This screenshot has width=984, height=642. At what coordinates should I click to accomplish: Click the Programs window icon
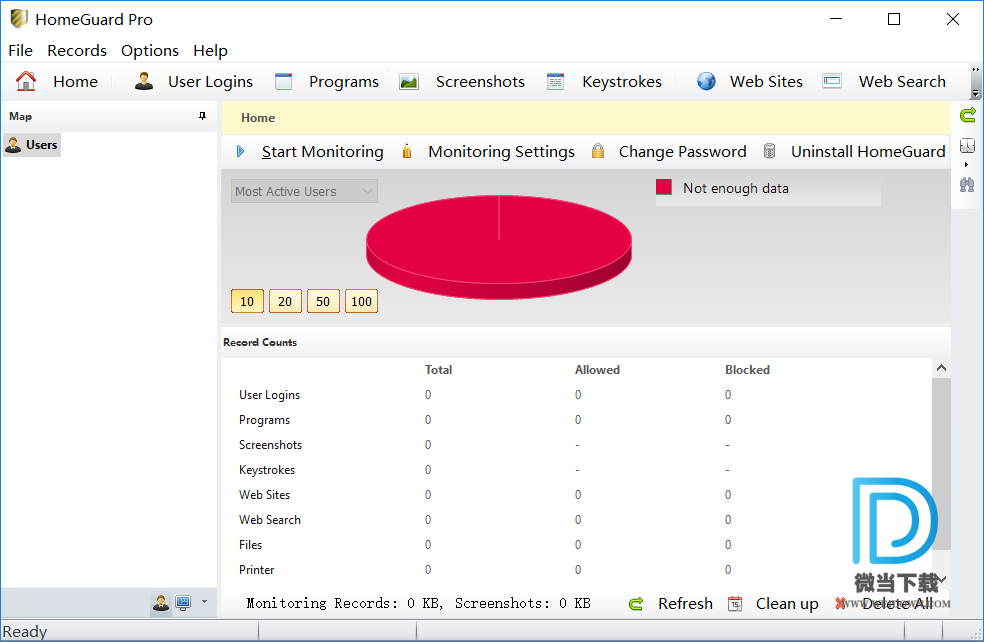(x=284, y=81)
